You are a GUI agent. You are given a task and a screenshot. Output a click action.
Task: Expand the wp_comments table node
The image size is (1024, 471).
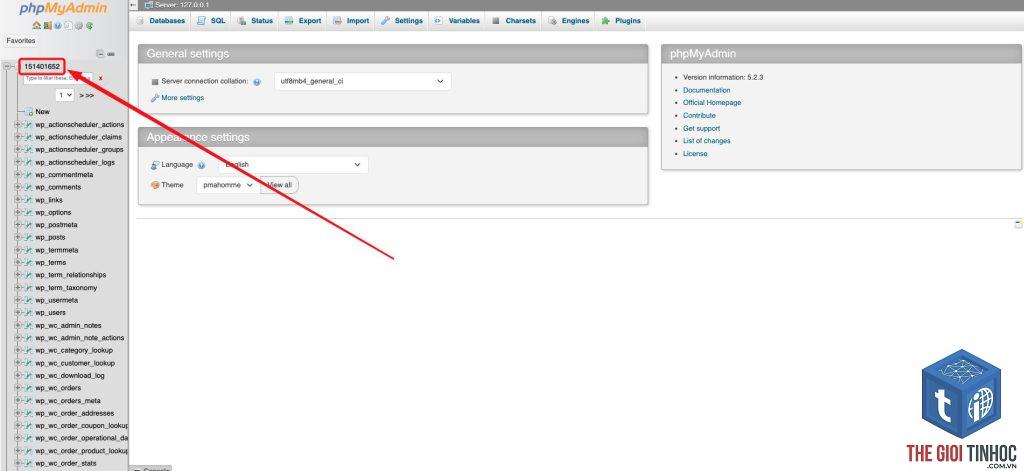coord(18,187)
